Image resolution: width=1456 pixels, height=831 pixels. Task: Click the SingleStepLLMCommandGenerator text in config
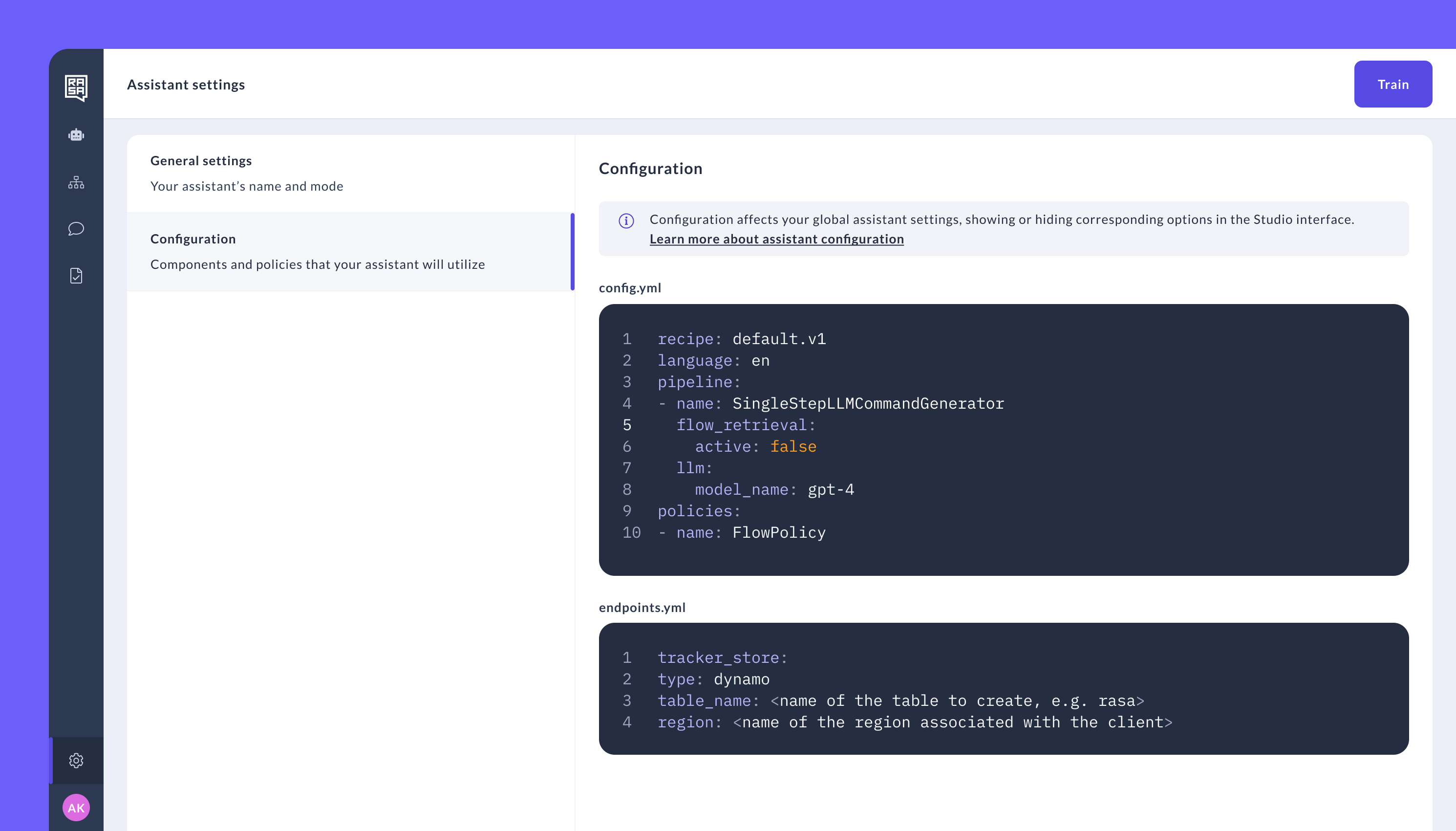(867, 403)
